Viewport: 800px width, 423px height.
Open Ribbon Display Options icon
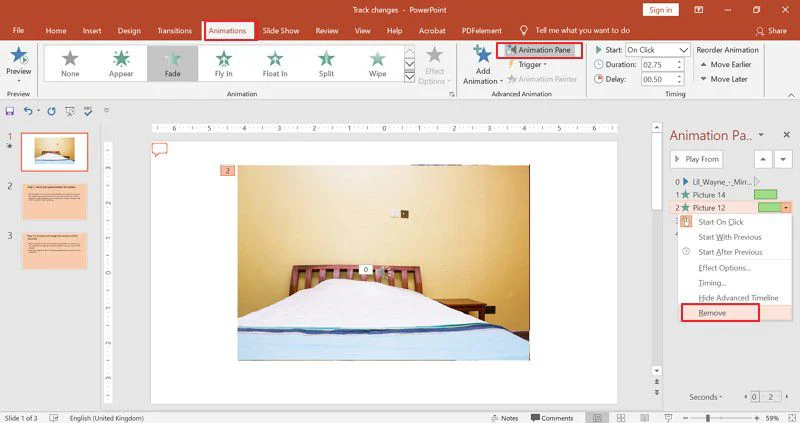pos(698,10)
